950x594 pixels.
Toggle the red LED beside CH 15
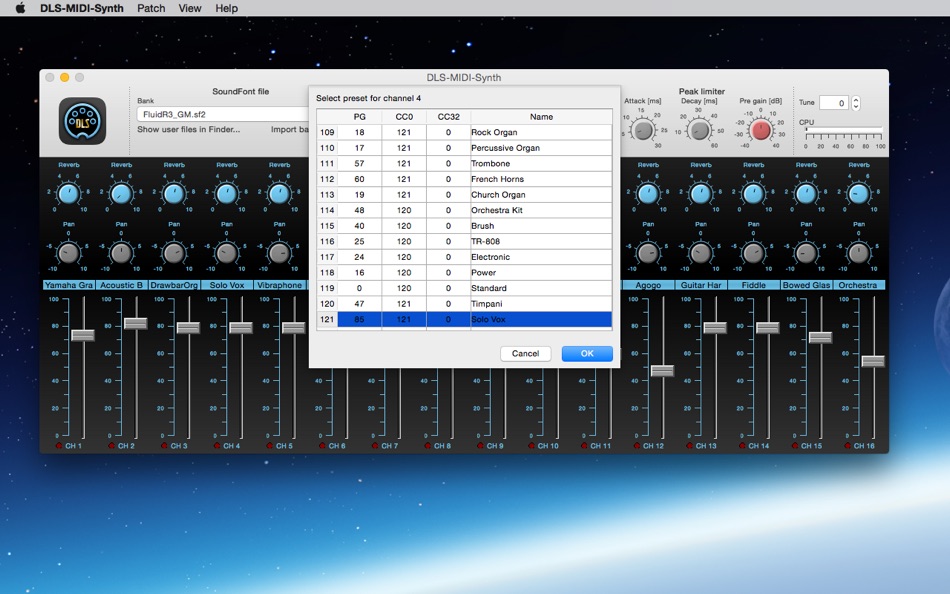(796, 446)
